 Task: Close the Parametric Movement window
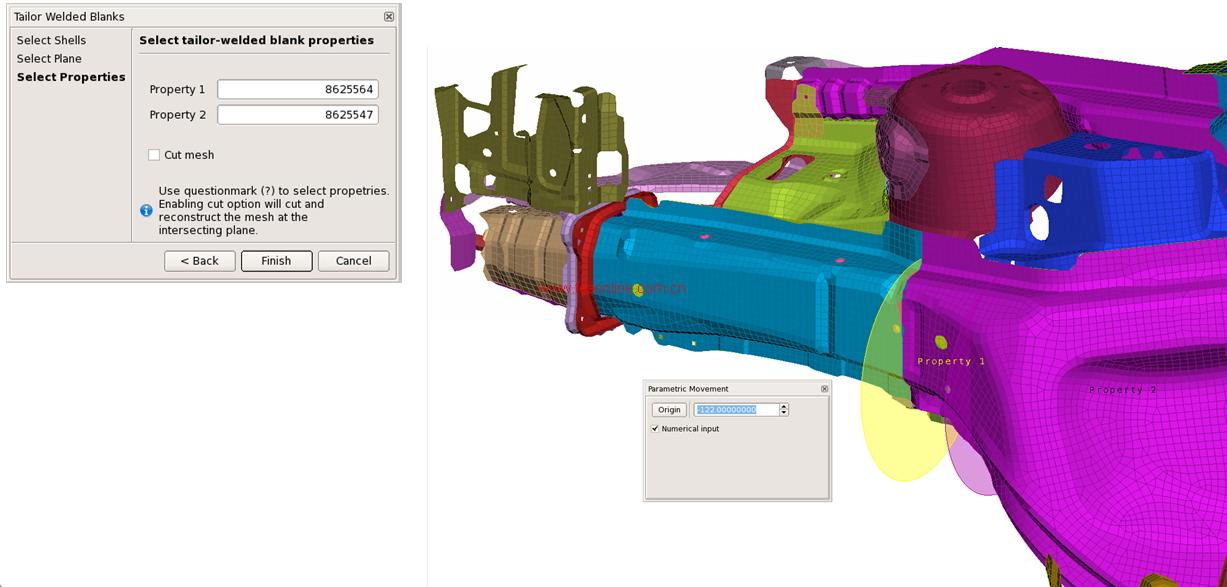point(824,389)
